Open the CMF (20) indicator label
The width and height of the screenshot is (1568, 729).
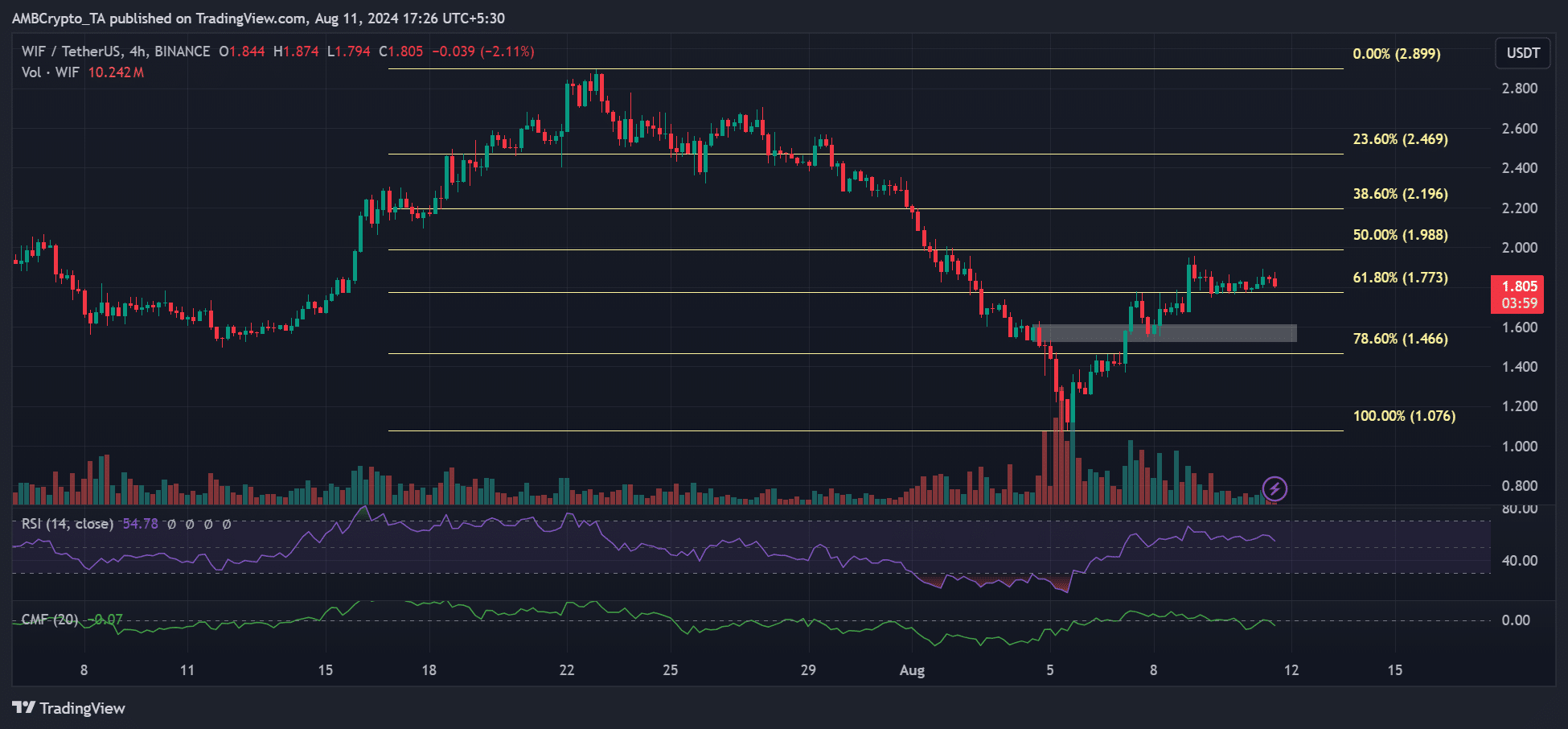(x=50, y=620)
